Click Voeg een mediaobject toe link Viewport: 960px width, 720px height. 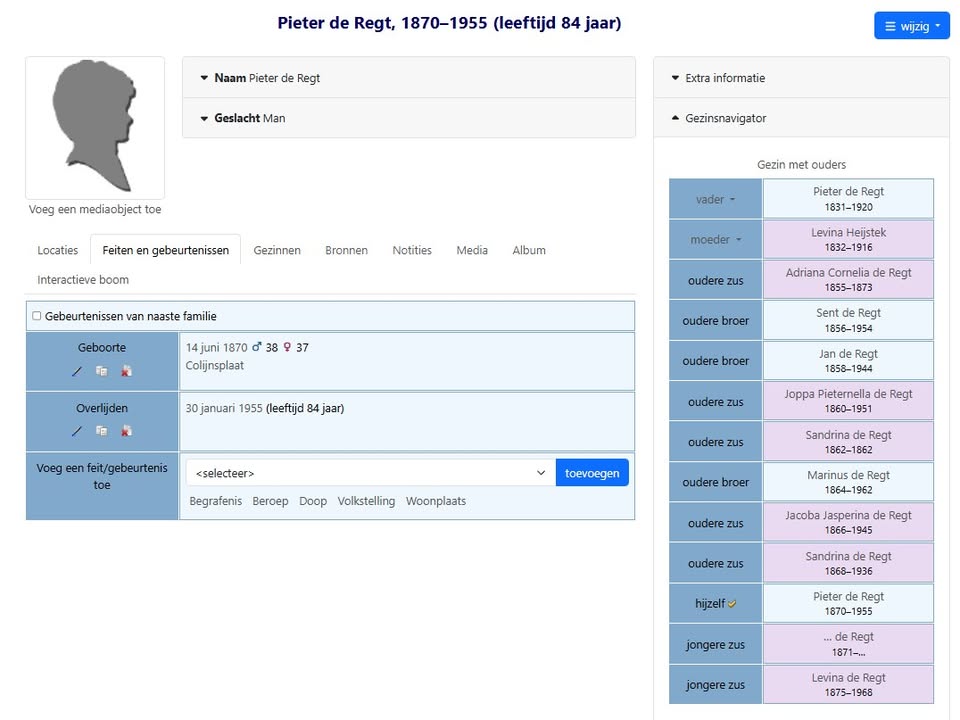(95, 209)
